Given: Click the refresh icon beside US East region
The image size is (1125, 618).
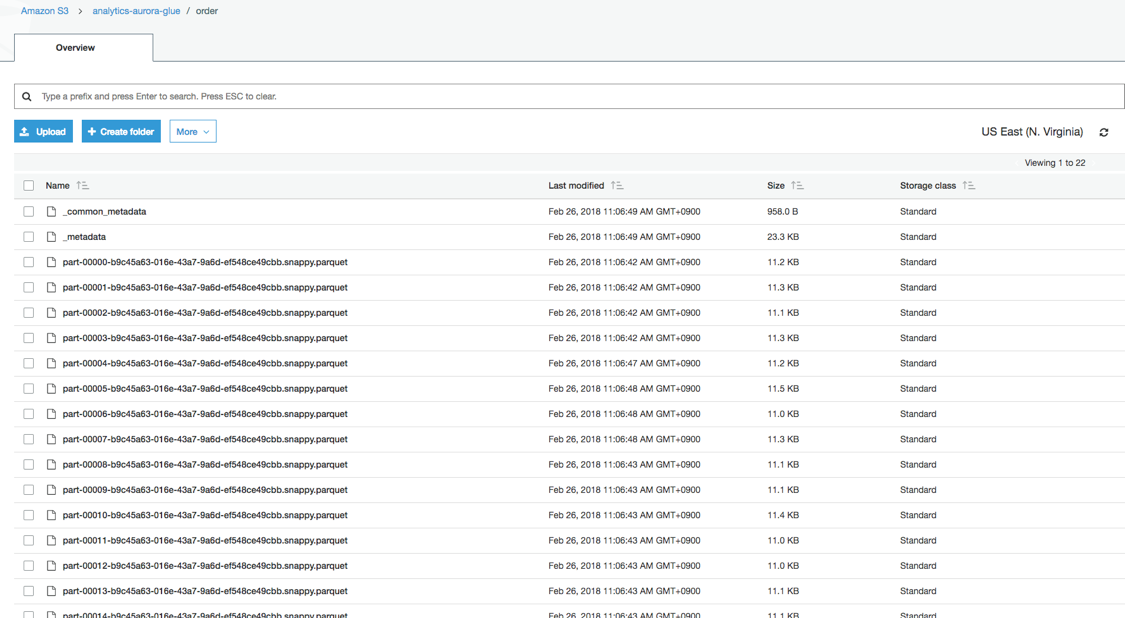Looking at the screenshot, I should tap(1103, 132).
